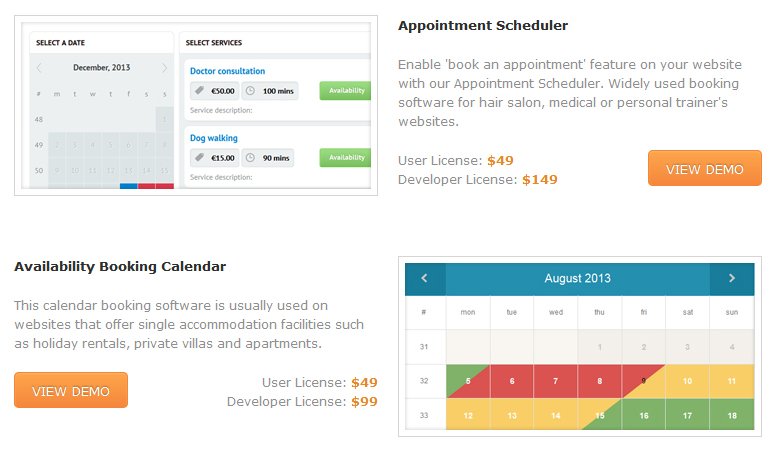View demo of Availability Booking Calendar

coord(71,390)
